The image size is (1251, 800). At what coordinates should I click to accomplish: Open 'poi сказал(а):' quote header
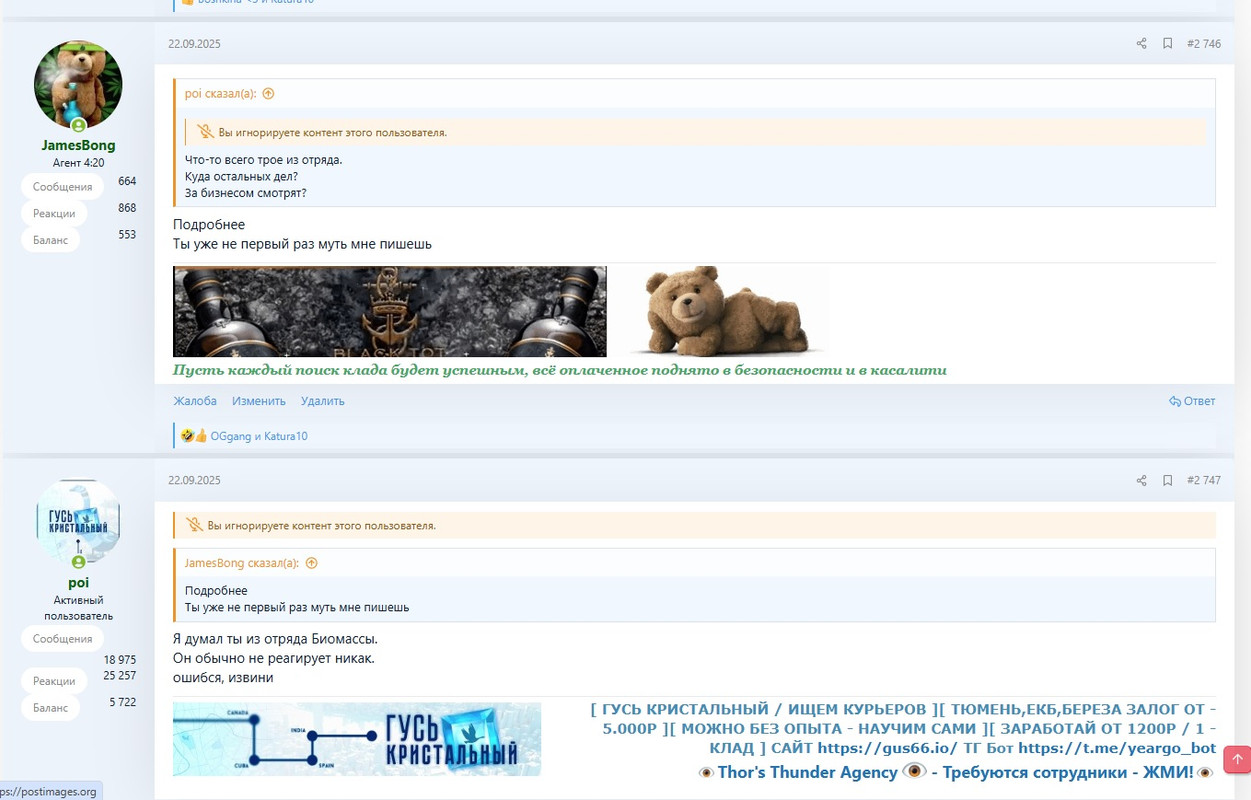[221, 94]
